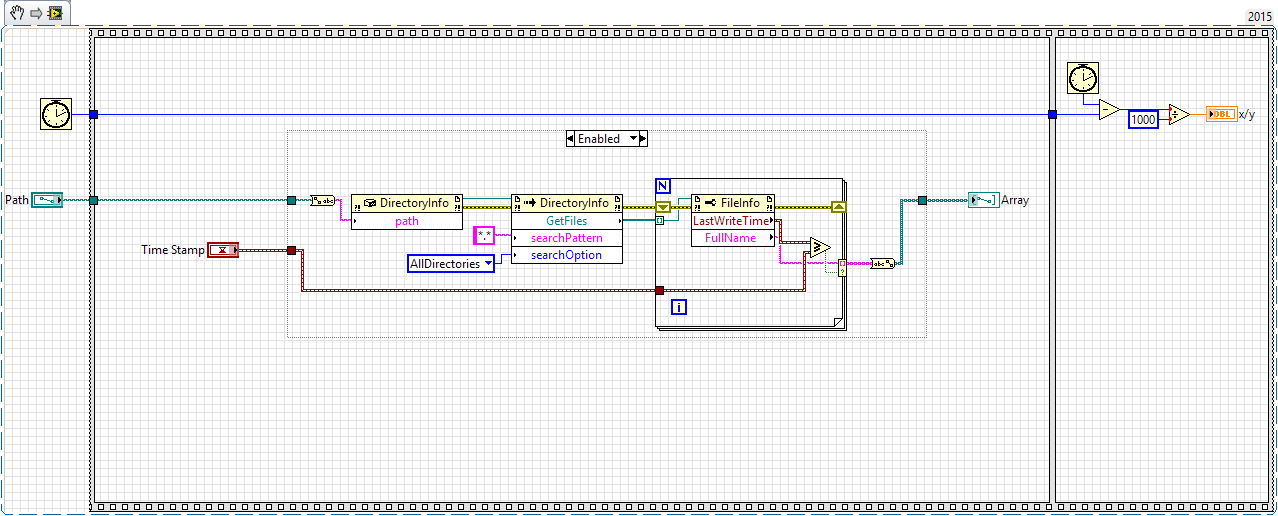Viewport: 1278px width, 516px height.
Task: Click the Path label text
Action: tap(17, 200)
